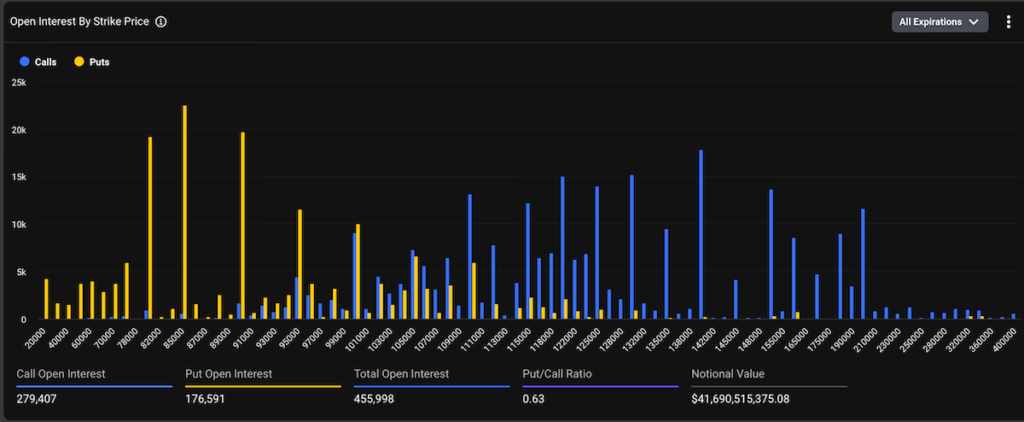Screen dimensions: 1024x422
Task: Click the yellow put bar at 82000 strike
Action: [x=150, y=228]
